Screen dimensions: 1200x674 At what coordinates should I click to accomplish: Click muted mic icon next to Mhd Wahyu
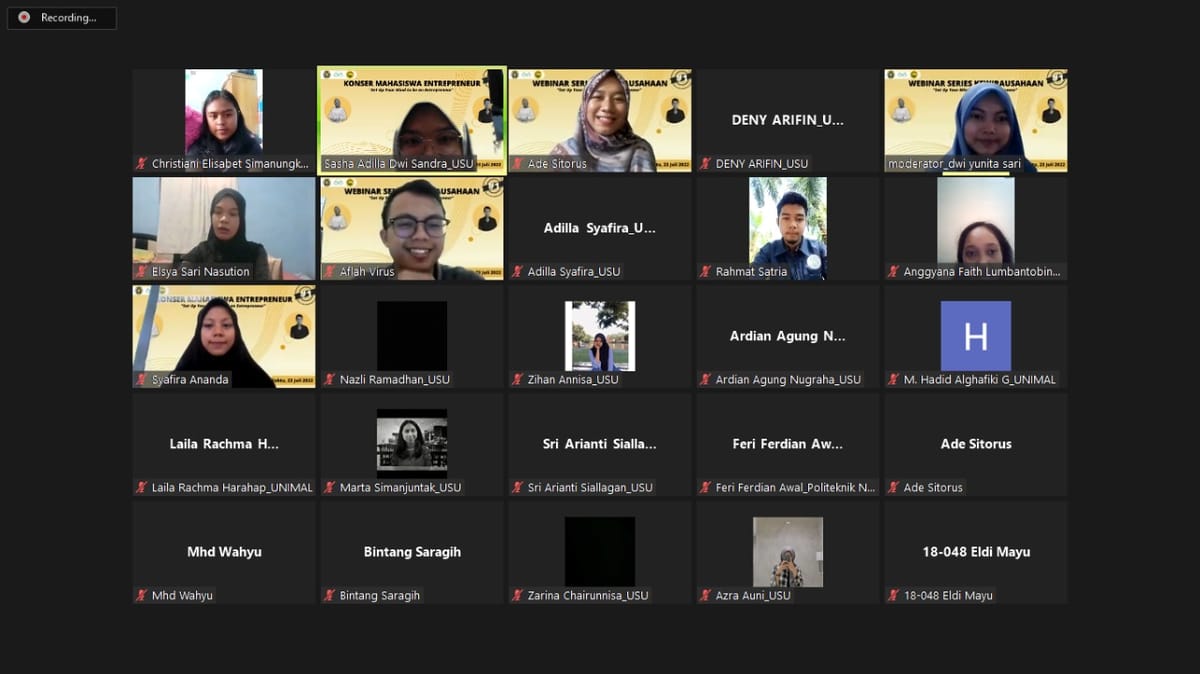pos(141,596)
